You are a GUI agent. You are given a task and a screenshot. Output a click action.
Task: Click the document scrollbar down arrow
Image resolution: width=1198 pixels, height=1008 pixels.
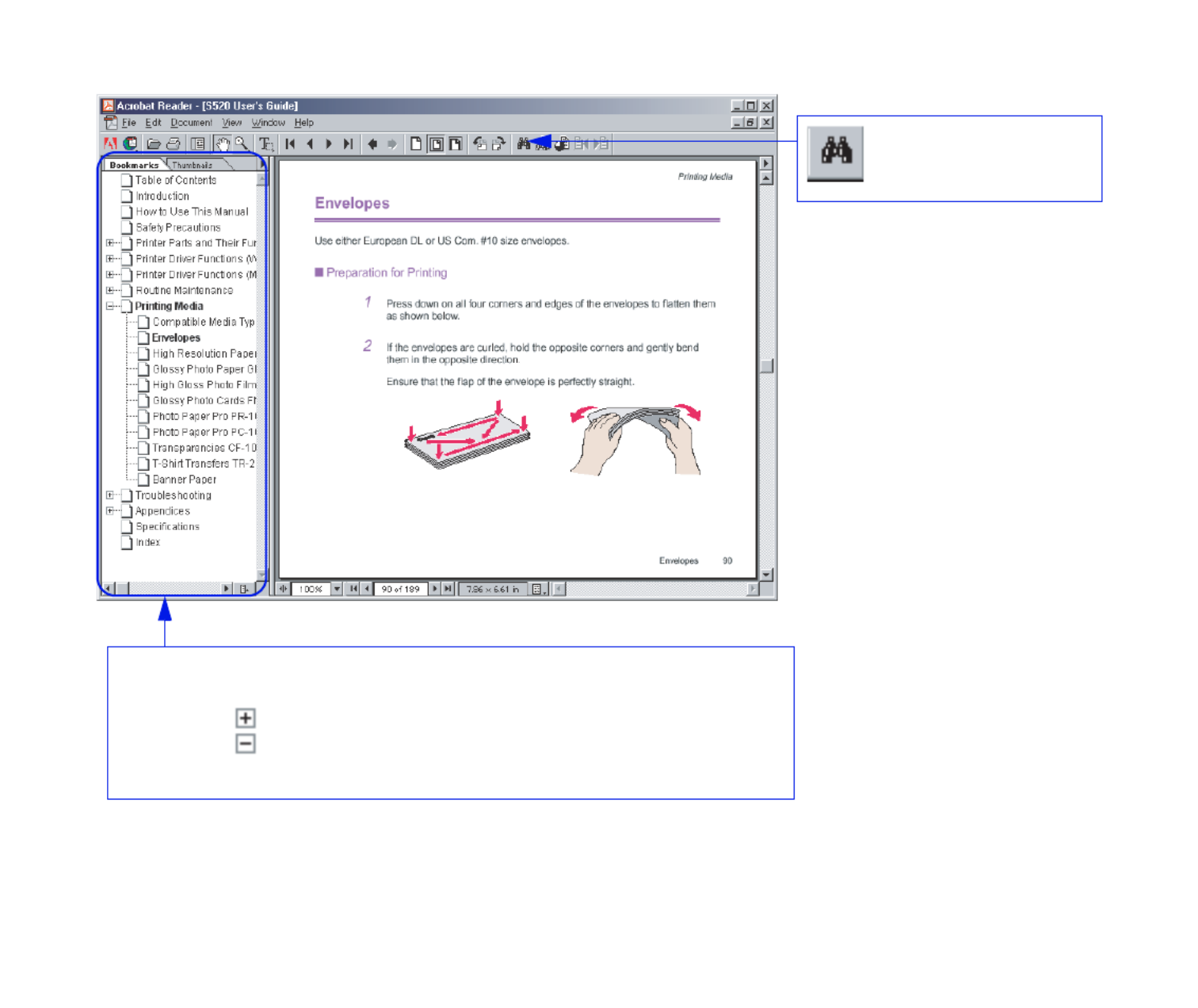[766, 575]
